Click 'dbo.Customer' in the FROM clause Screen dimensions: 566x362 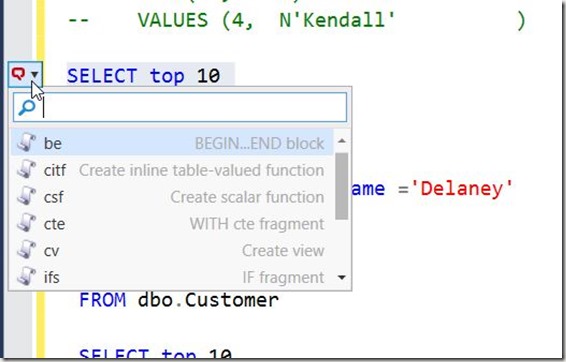208,300
